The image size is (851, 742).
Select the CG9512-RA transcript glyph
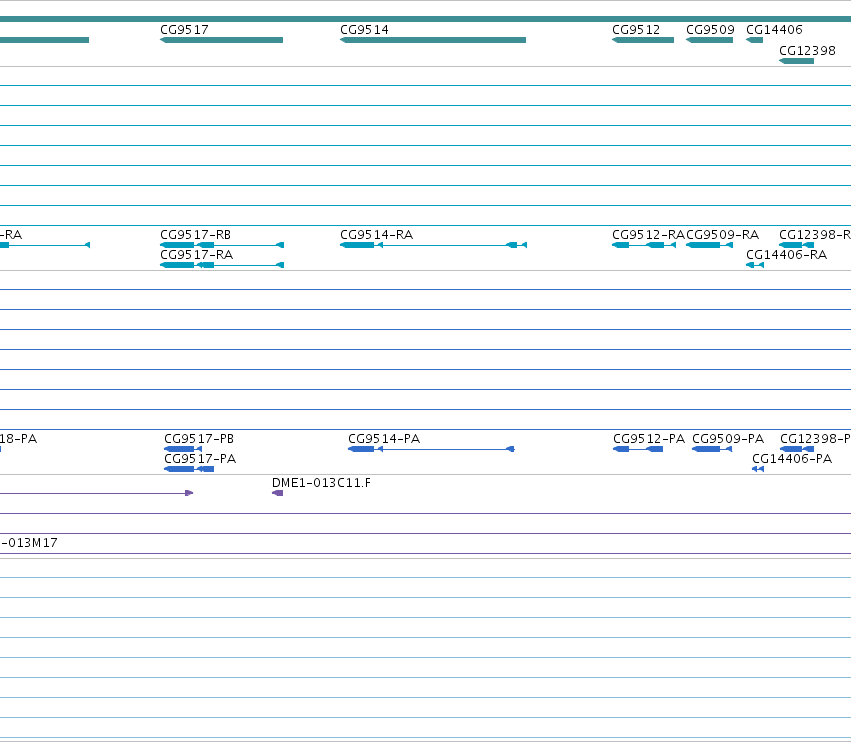(x=644, y=245)
